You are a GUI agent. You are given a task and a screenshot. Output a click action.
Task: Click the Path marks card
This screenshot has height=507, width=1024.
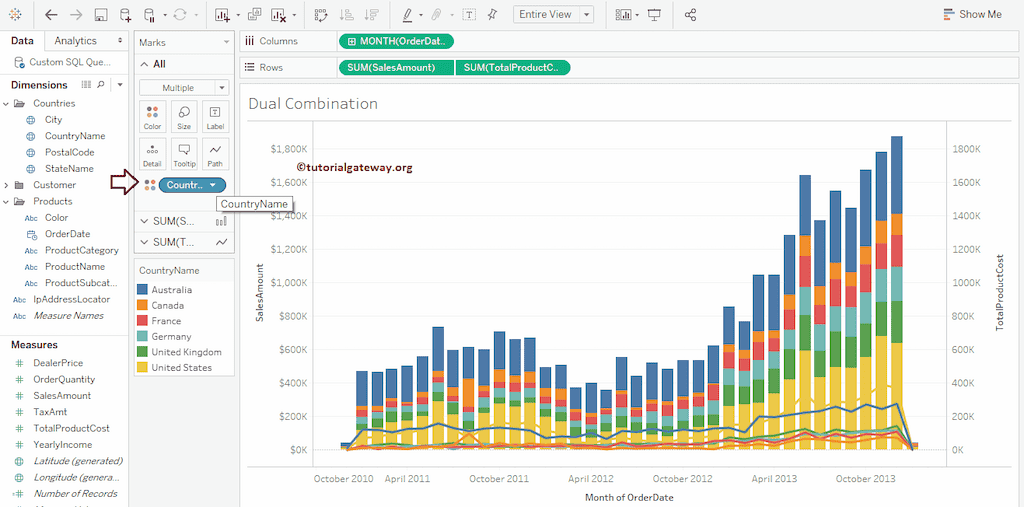click(215, 153)
